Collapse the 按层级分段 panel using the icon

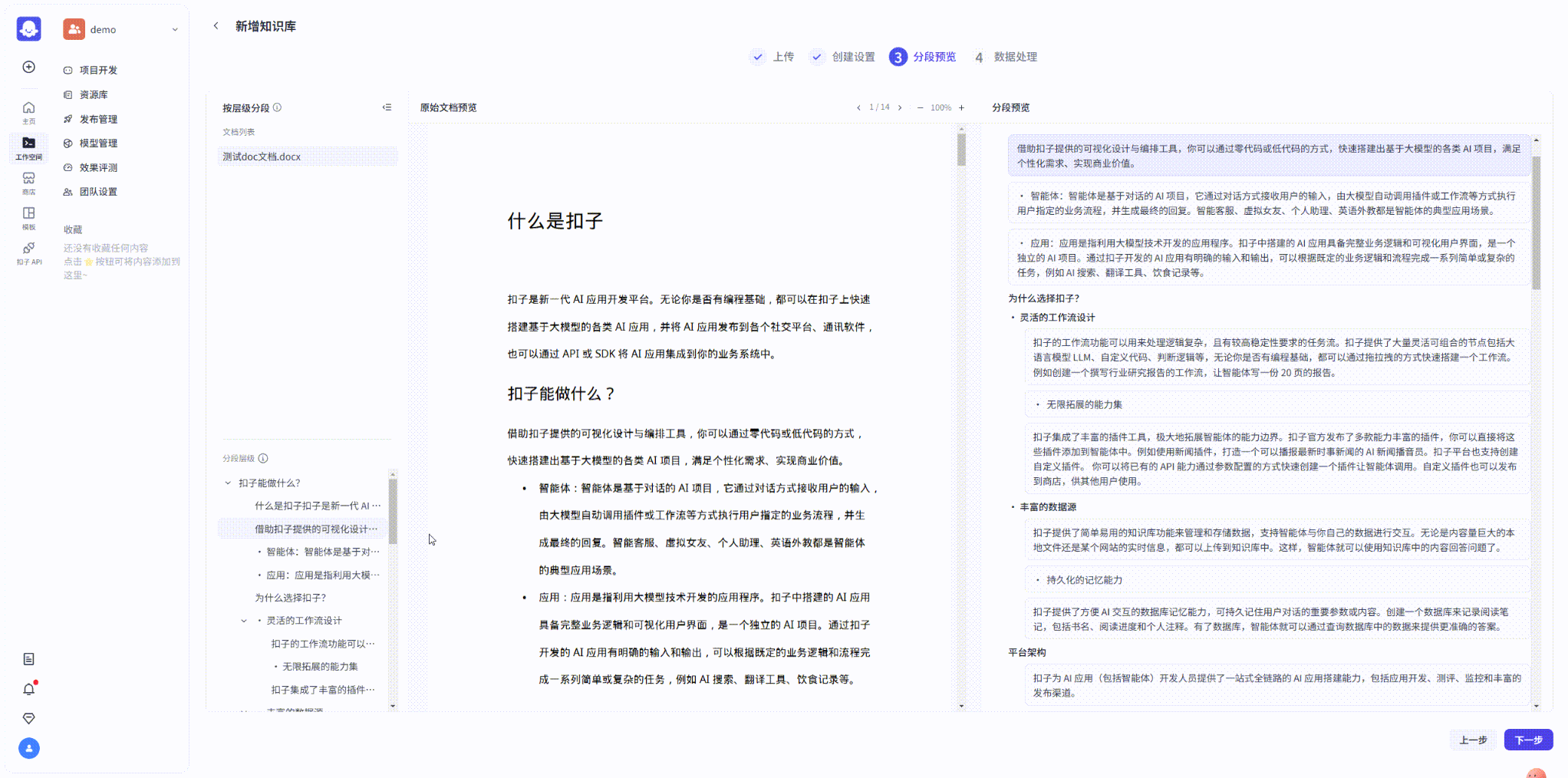click(387, 107)
